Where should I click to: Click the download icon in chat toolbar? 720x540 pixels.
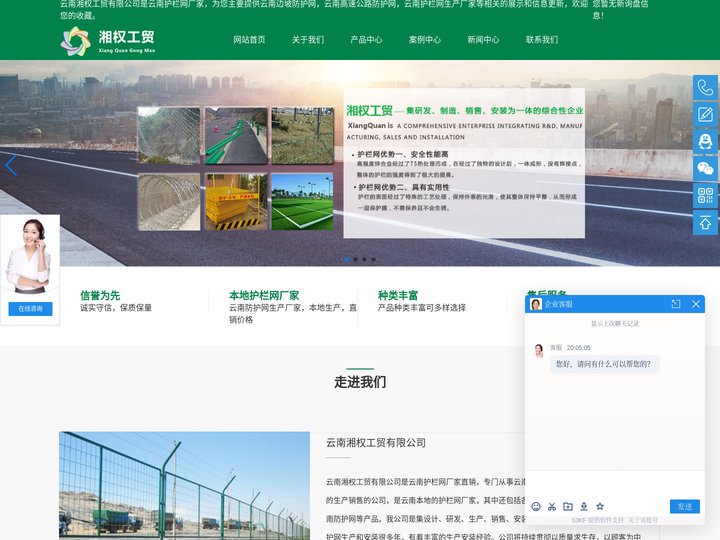click(x=584, y=506)
